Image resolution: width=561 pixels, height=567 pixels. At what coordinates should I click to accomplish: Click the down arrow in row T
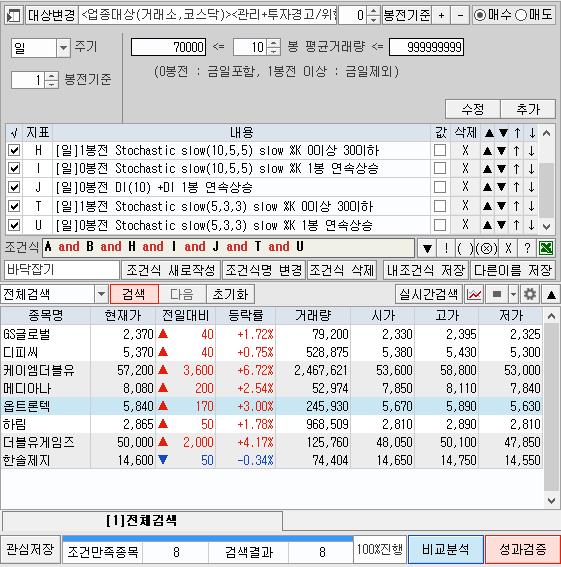531,206
